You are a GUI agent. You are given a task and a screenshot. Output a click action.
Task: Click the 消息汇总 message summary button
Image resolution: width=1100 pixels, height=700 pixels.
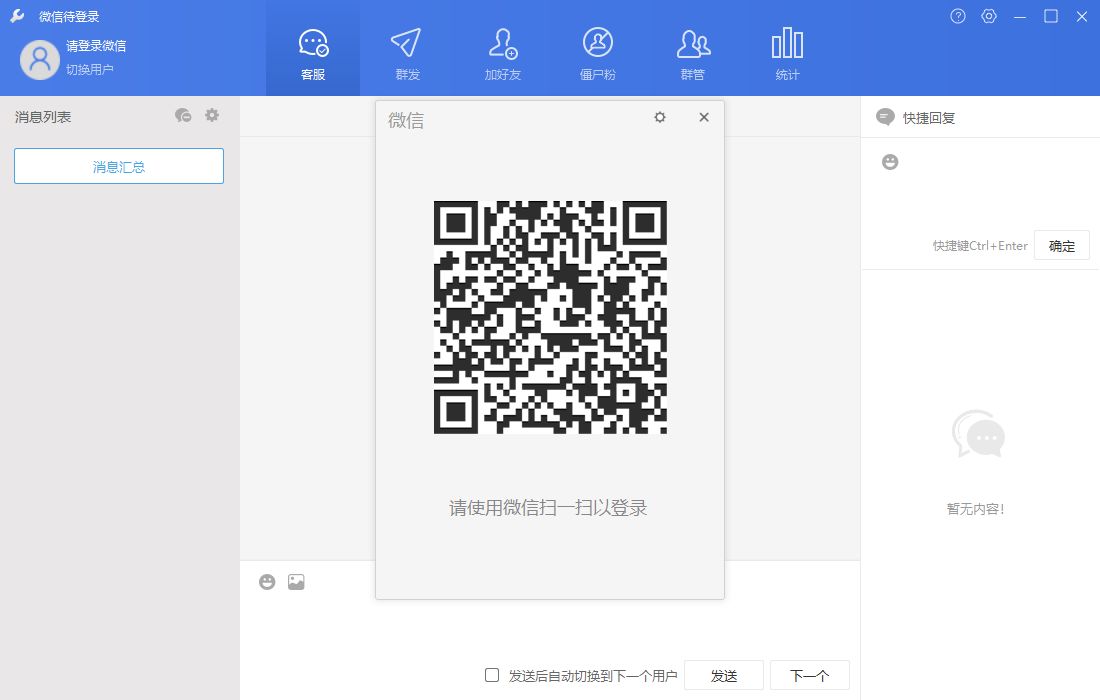point(118,166)
